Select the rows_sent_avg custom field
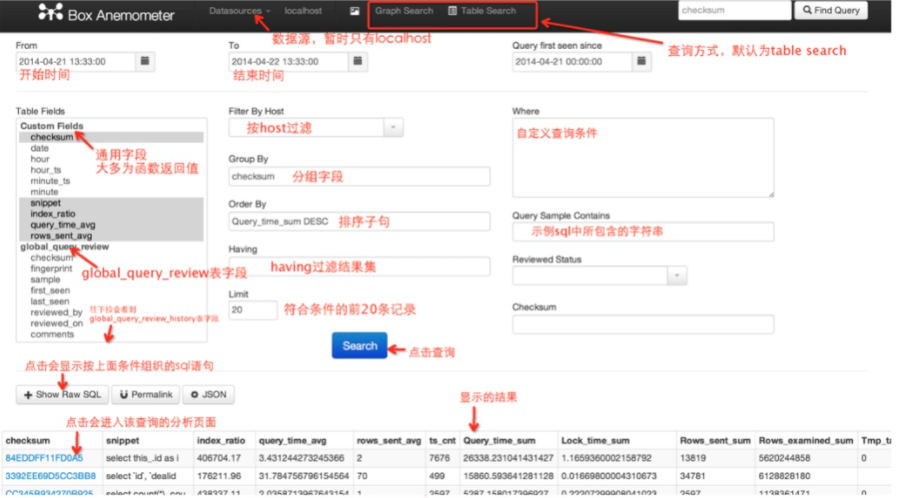Viewport: 904px width, 498px height. 111,236
